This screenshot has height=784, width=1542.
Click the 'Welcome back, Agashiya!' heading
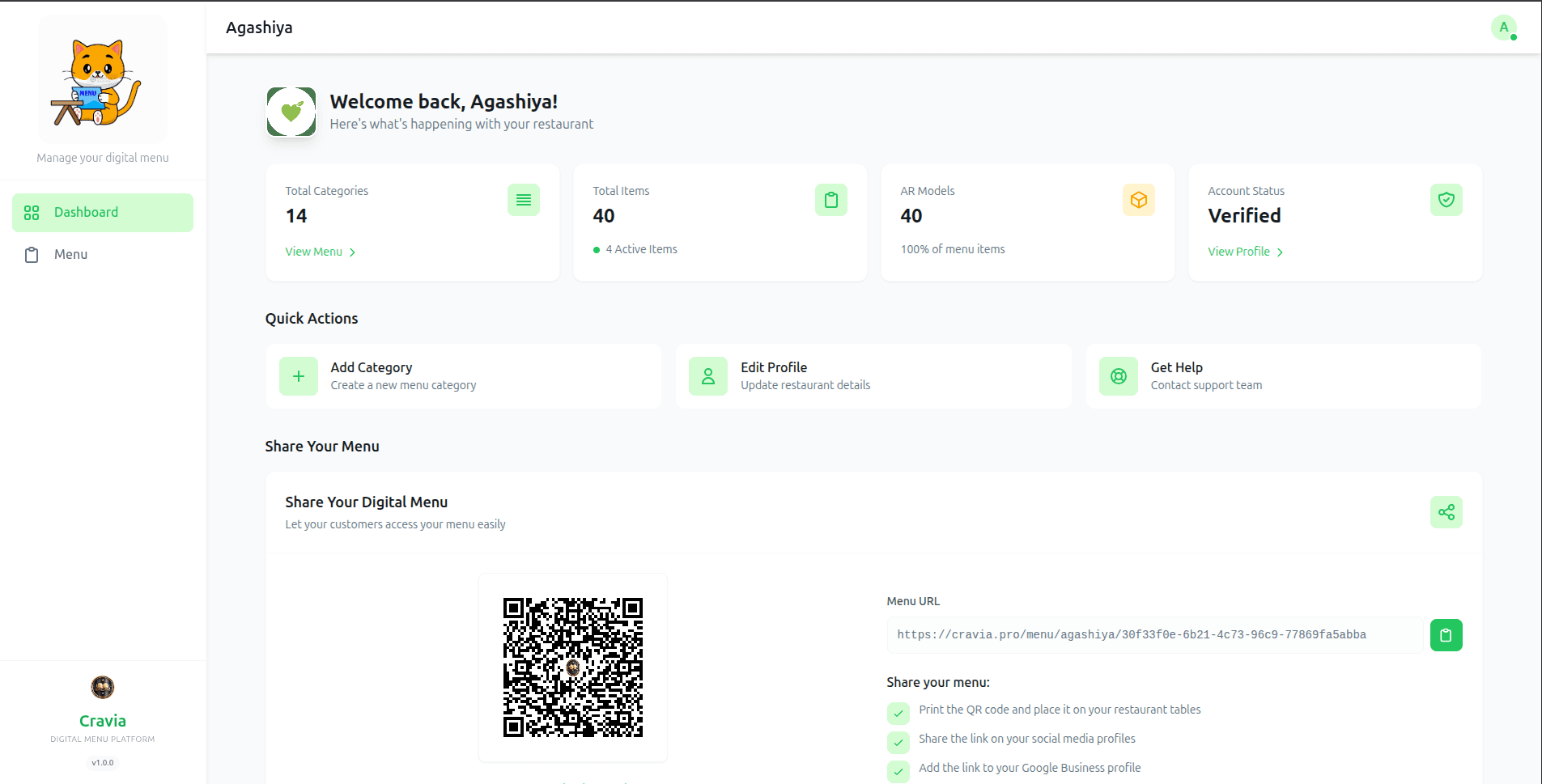pyautogui.click(x=444, y=102)
